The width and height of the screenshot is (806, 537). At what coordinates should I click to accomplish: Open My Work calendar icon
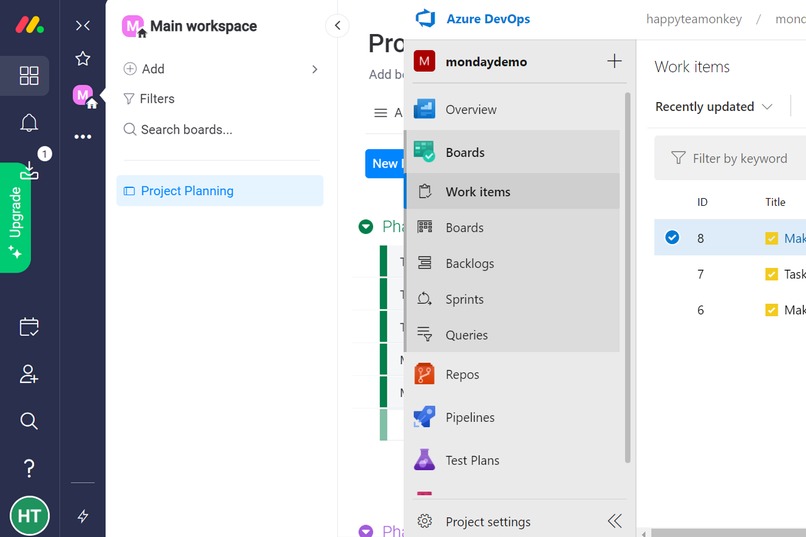[29, 327]
